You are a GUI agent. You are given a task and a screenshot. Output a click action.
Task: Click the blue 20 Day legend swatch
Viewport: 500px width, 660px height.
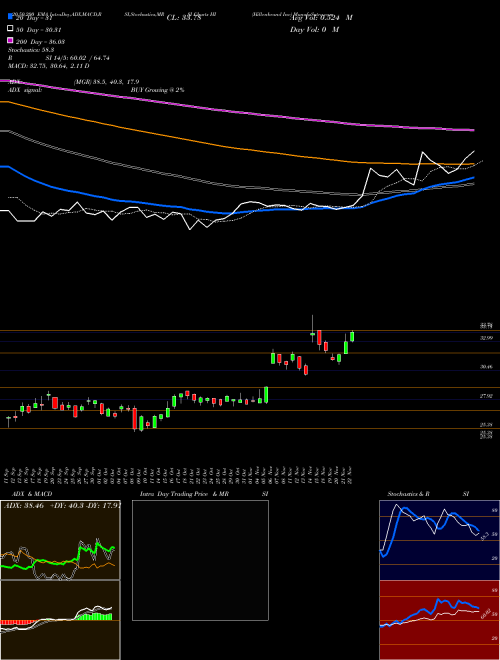(x=10, y=17)
